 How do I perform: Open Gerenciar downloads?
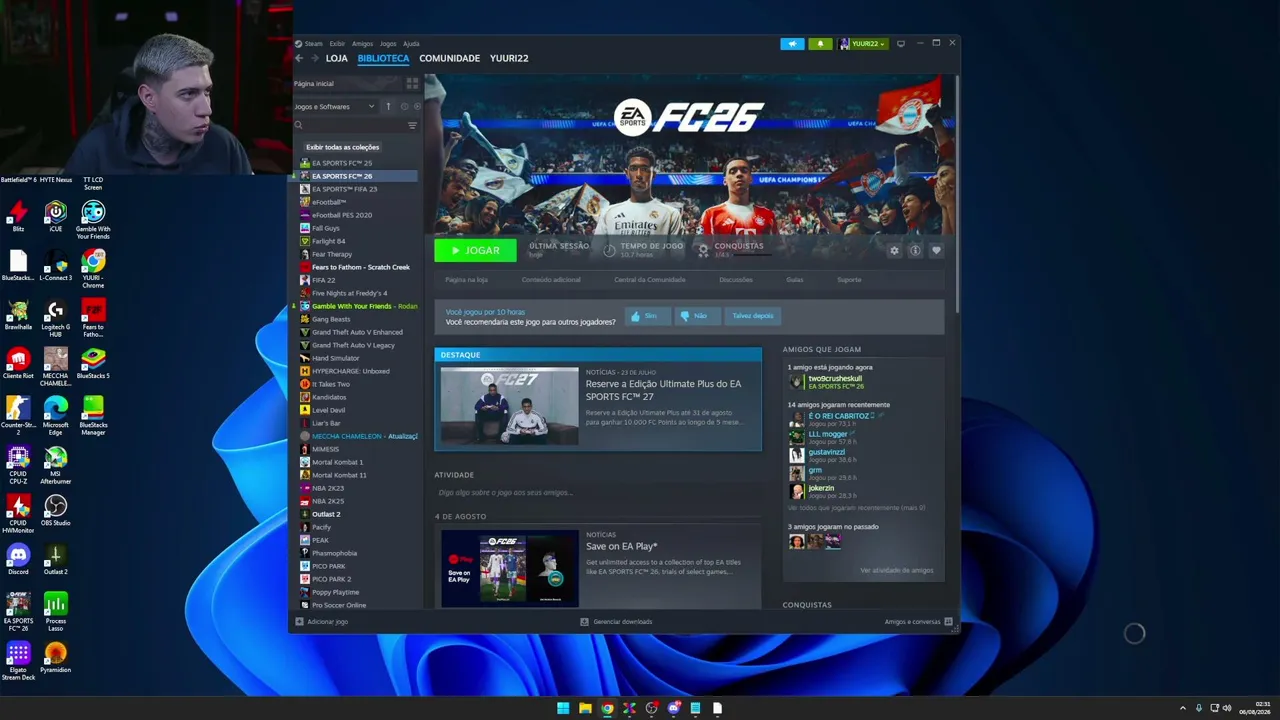coord(616,622)
